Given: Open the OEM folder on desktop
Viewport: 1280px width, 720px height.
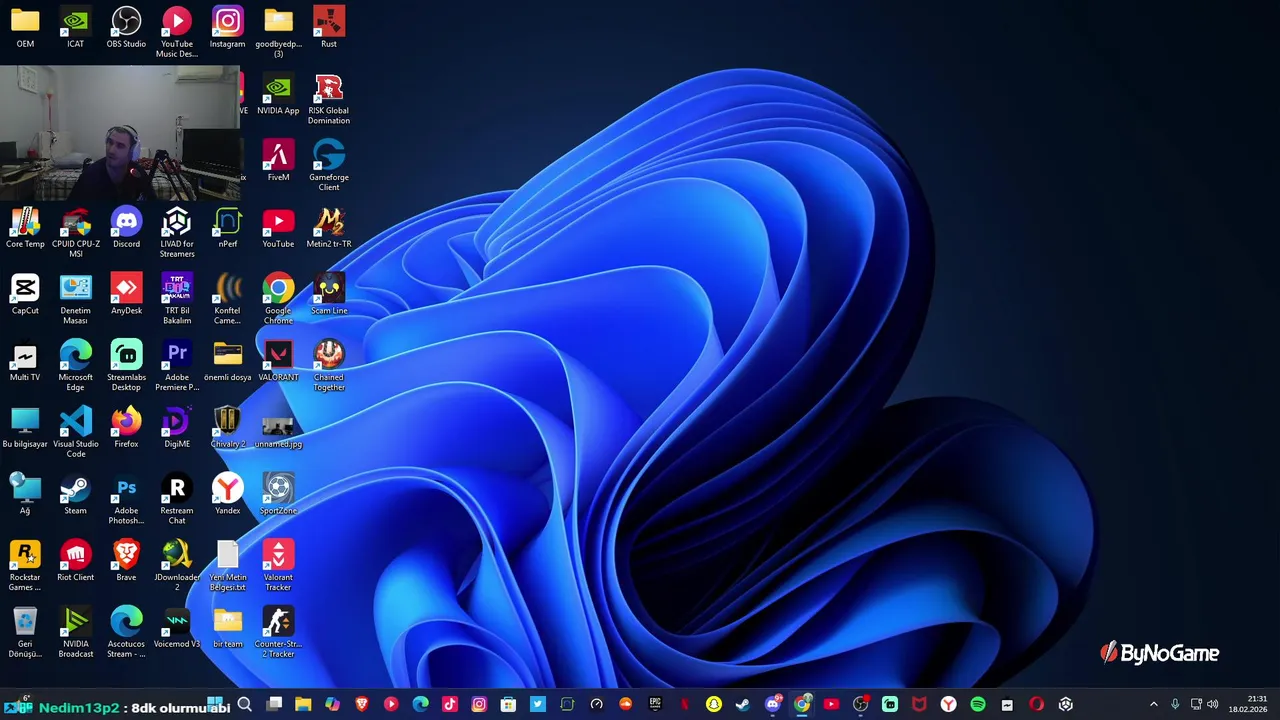Looking at the screenshot, I should [x=25, y=27].
